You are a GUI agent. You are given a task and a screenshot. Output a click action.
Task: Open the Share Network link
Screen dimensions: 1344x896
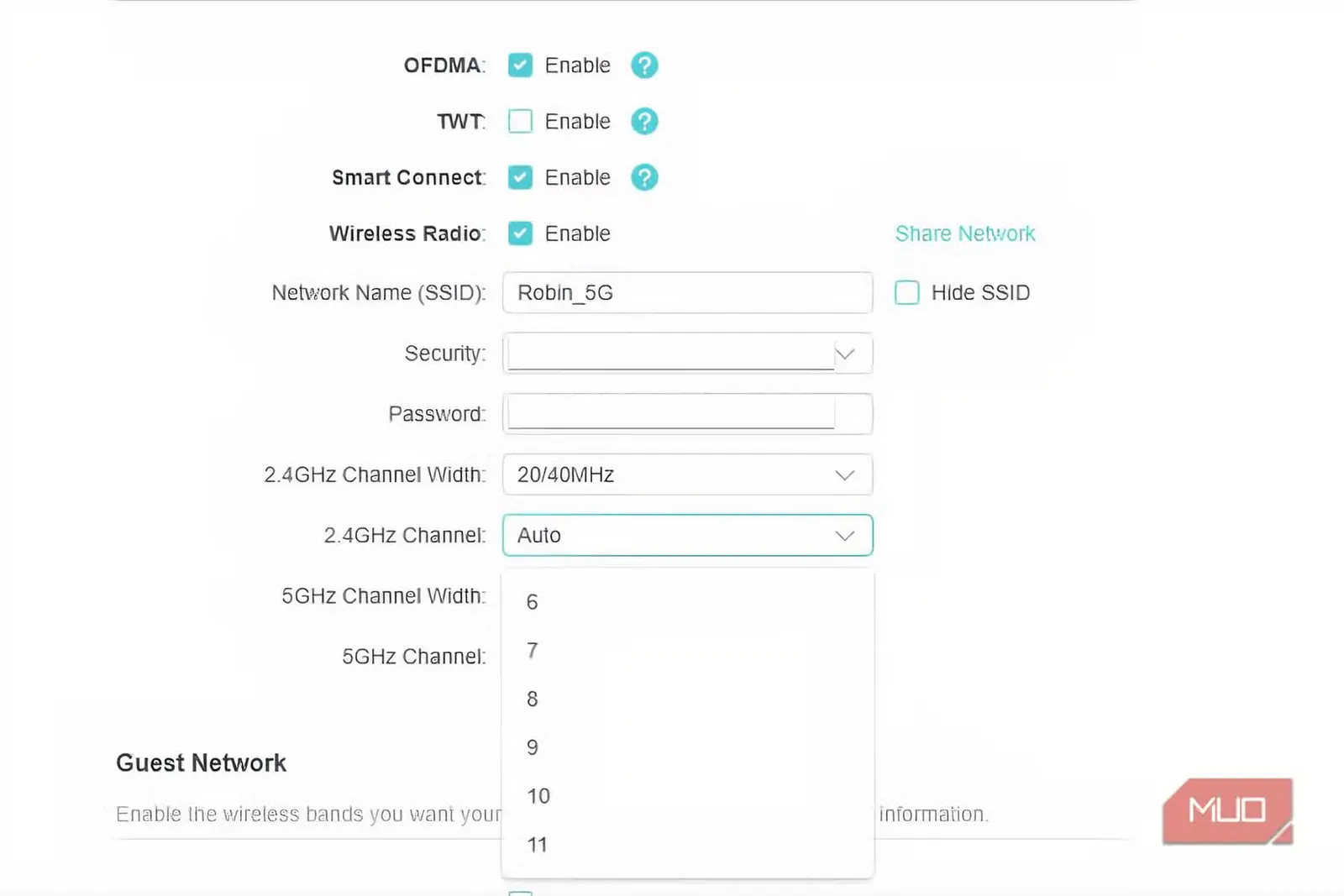click(965, 233)
